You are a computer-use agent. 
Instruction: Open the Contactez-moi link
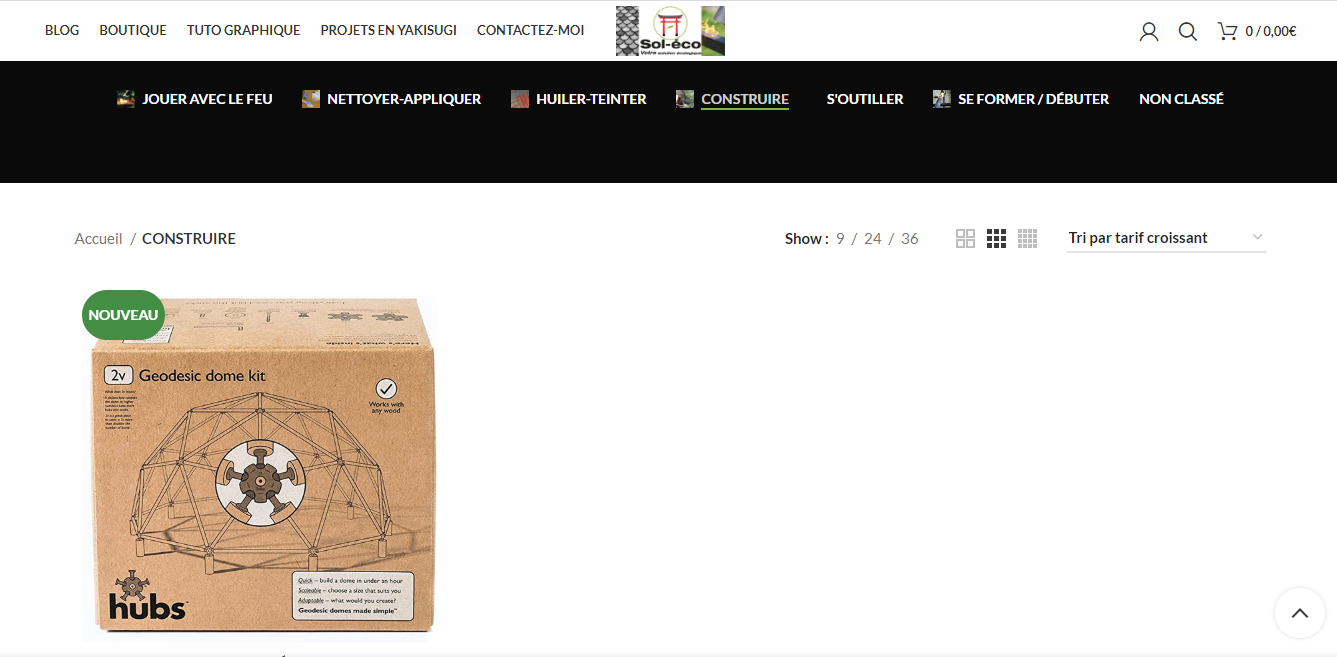point(530,30)
